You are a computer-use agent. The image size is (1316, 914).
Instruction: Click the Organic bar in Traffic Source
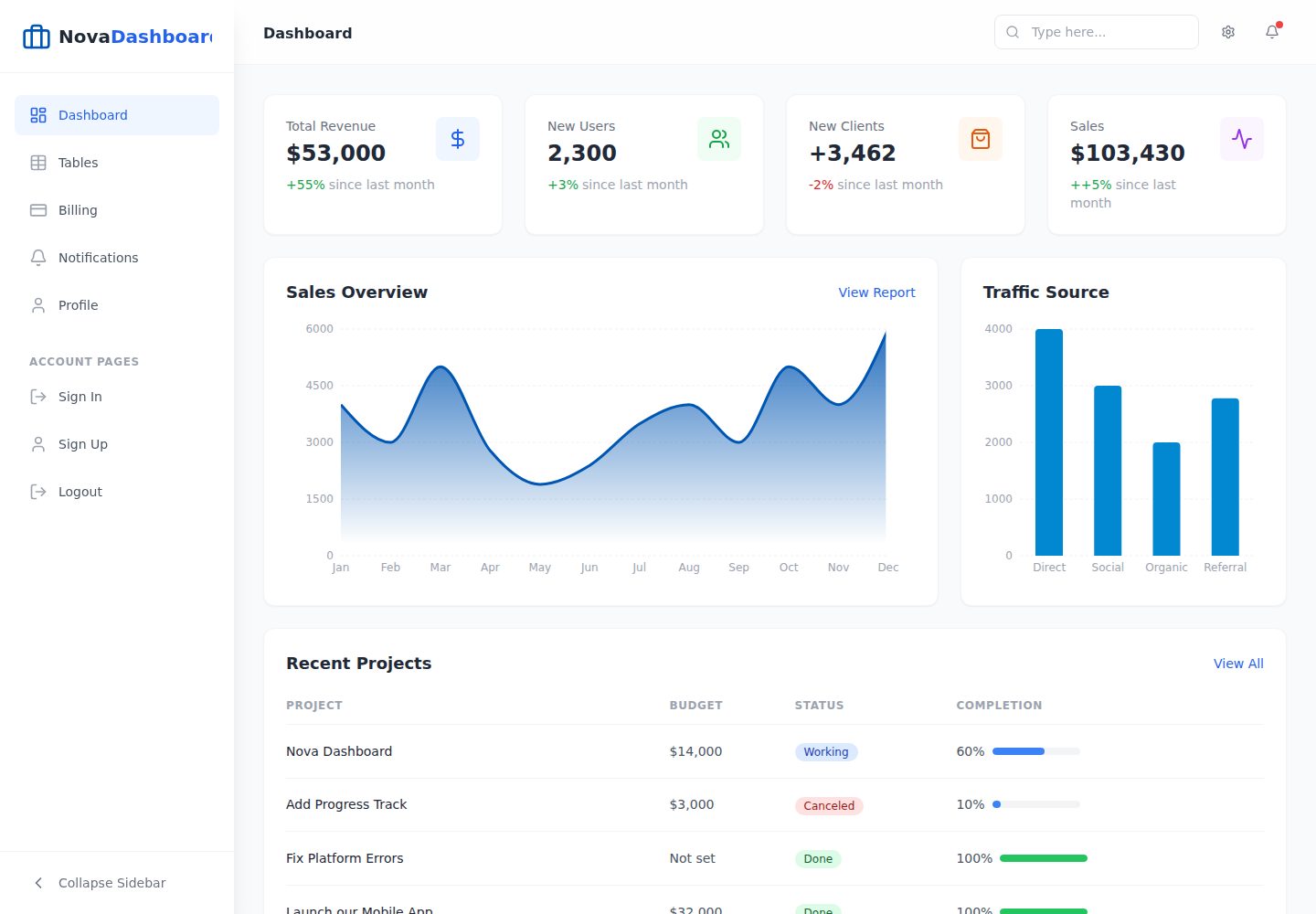[x=1166, y=499]
